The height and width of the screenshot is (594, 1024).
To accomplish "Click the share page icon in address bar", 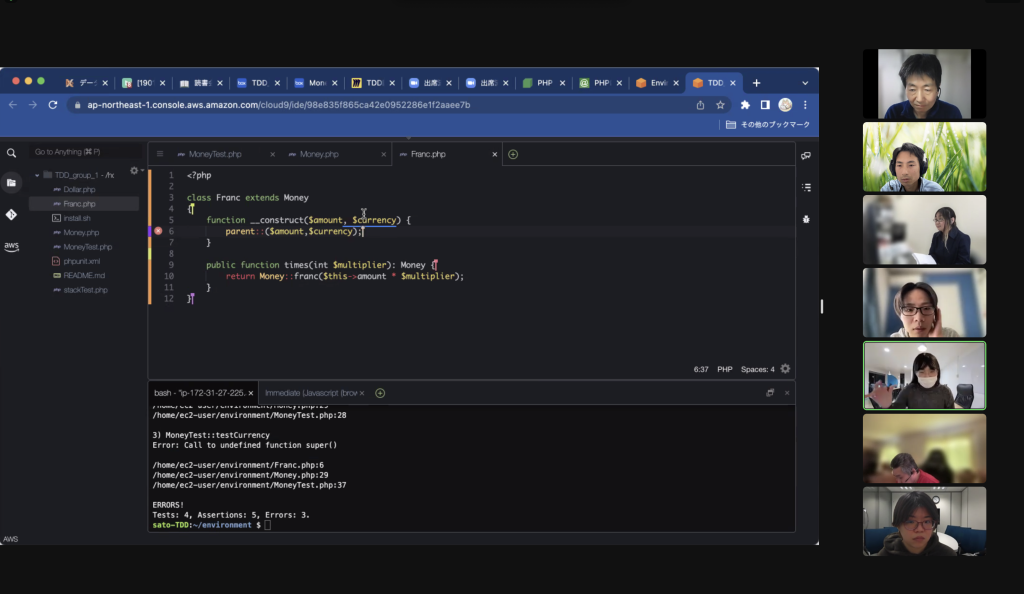I will pos(700,105).
